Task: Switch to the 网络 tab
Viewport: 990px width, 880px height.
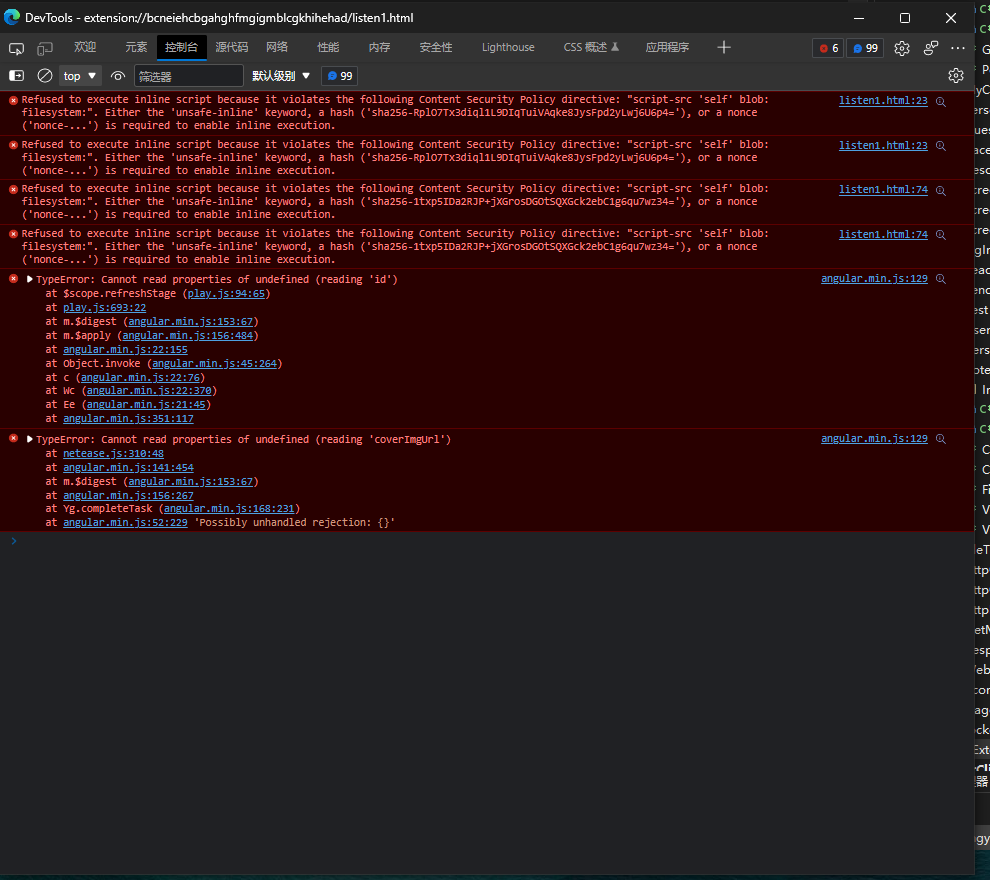Action: pos(276,47)
